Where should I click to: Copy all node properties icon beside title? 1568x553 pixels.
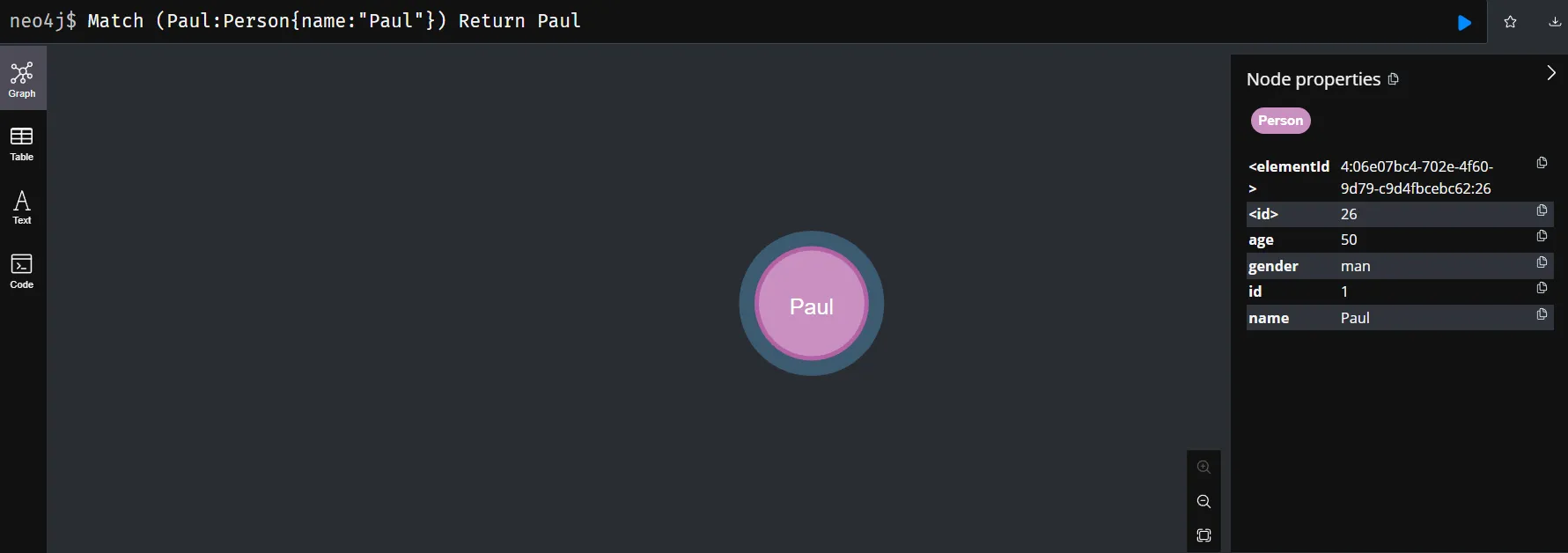(1393, 79)
